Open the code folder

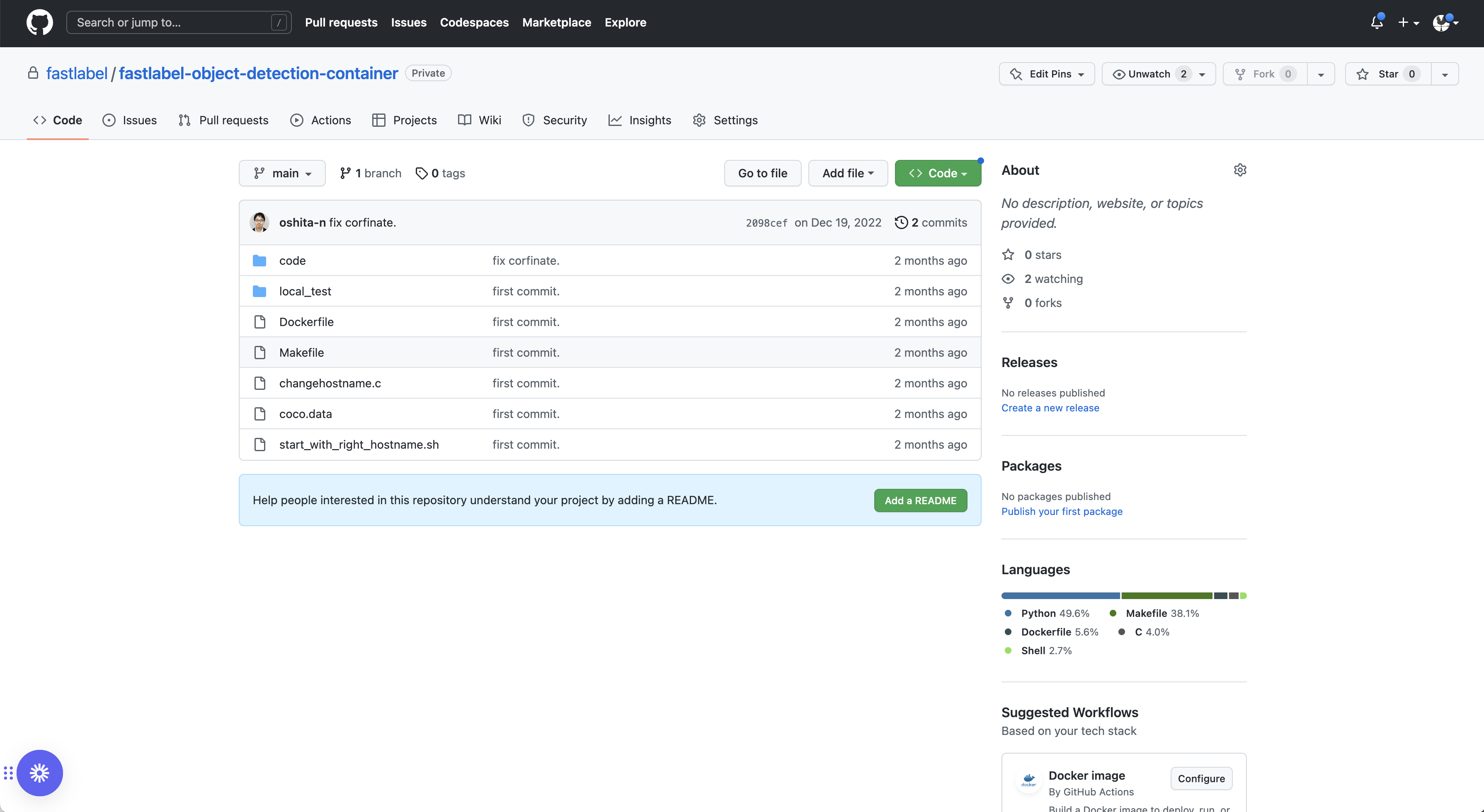[293, 261]
